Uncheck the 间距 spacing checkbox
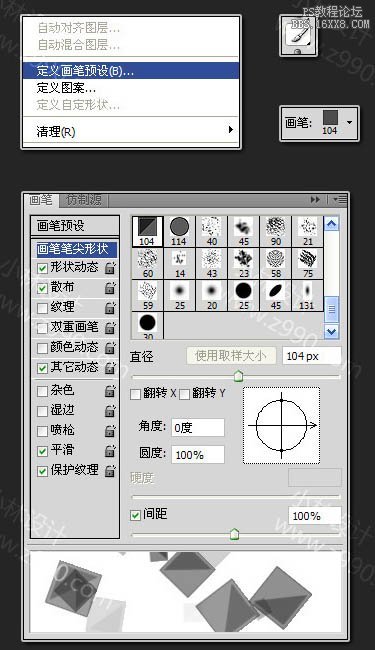The image size is (375, 650). [x=135, y=515]
